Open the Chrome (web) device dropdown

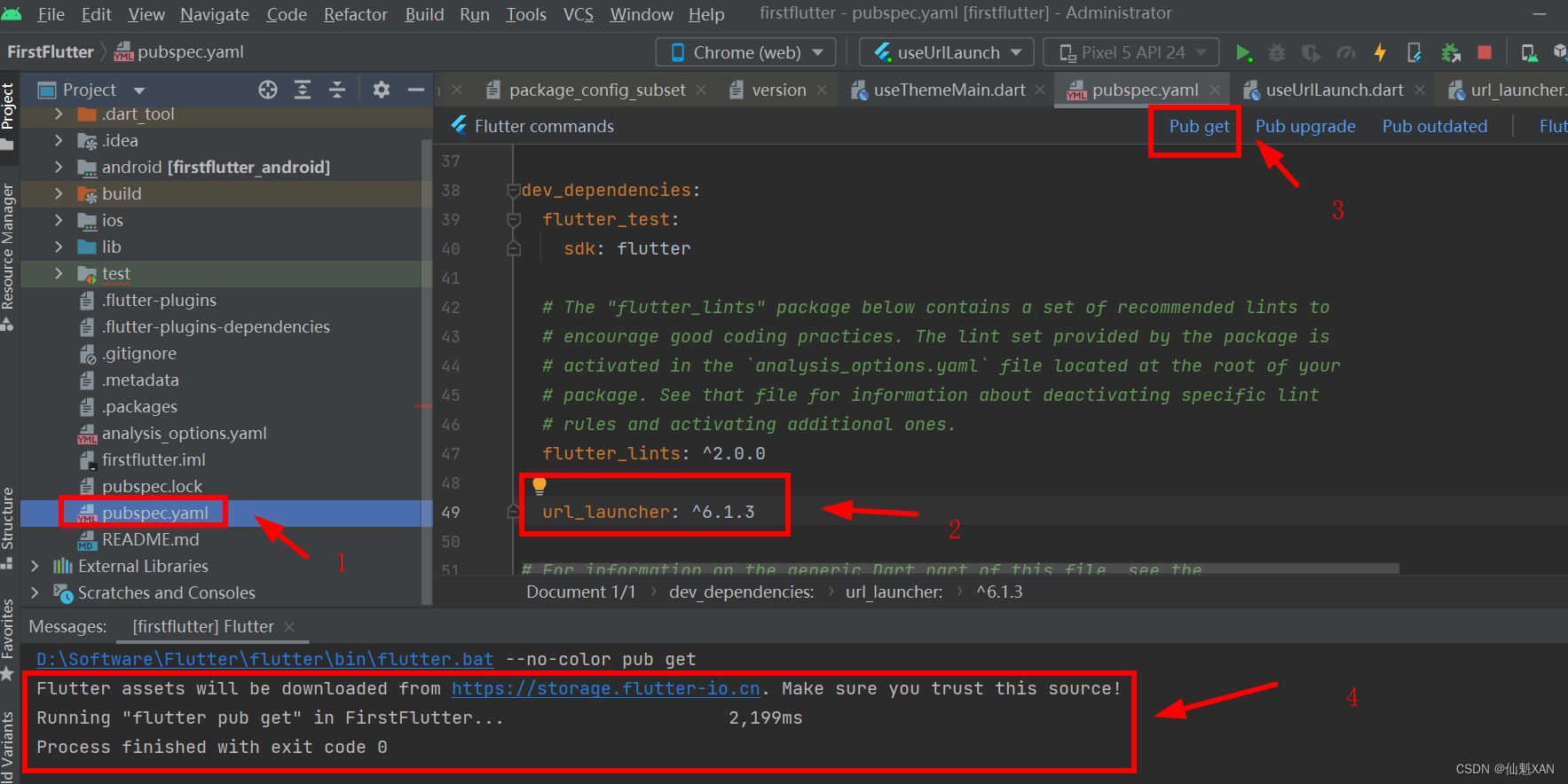pyautogui.click(x=746, y=53)
